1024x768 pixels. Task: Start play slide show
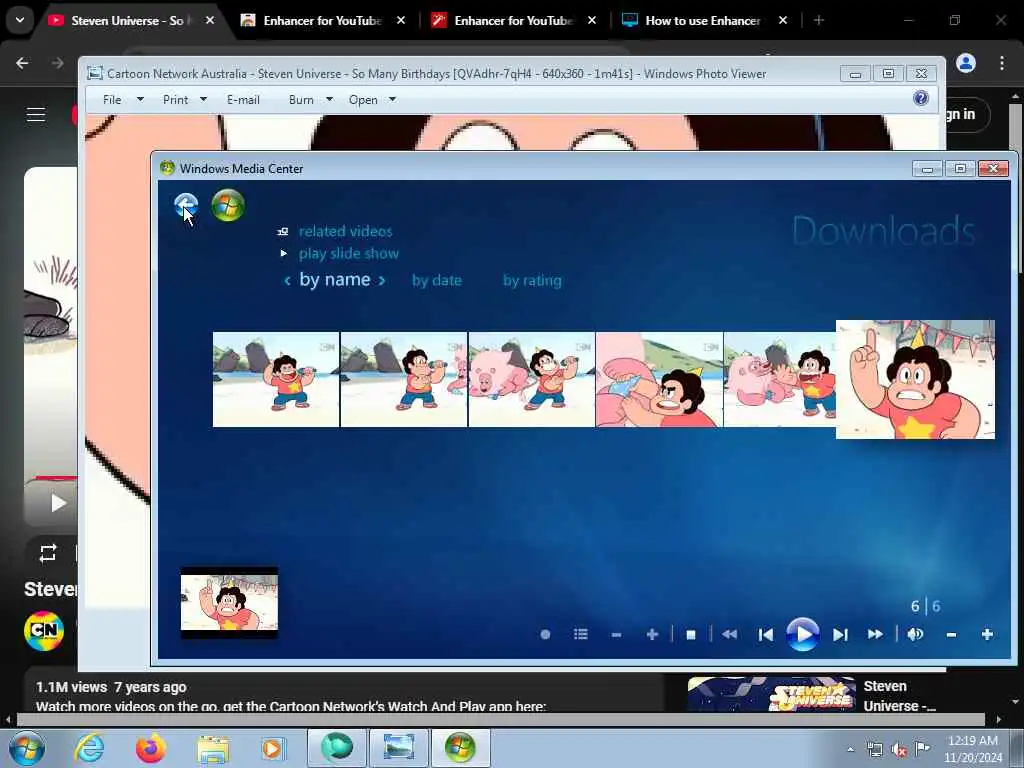click(349, 253)
